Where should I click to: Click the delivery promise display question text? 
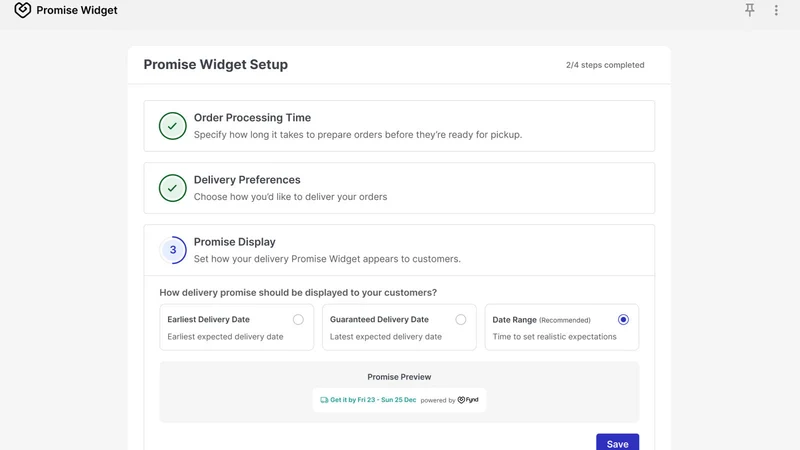pos(298,293)
